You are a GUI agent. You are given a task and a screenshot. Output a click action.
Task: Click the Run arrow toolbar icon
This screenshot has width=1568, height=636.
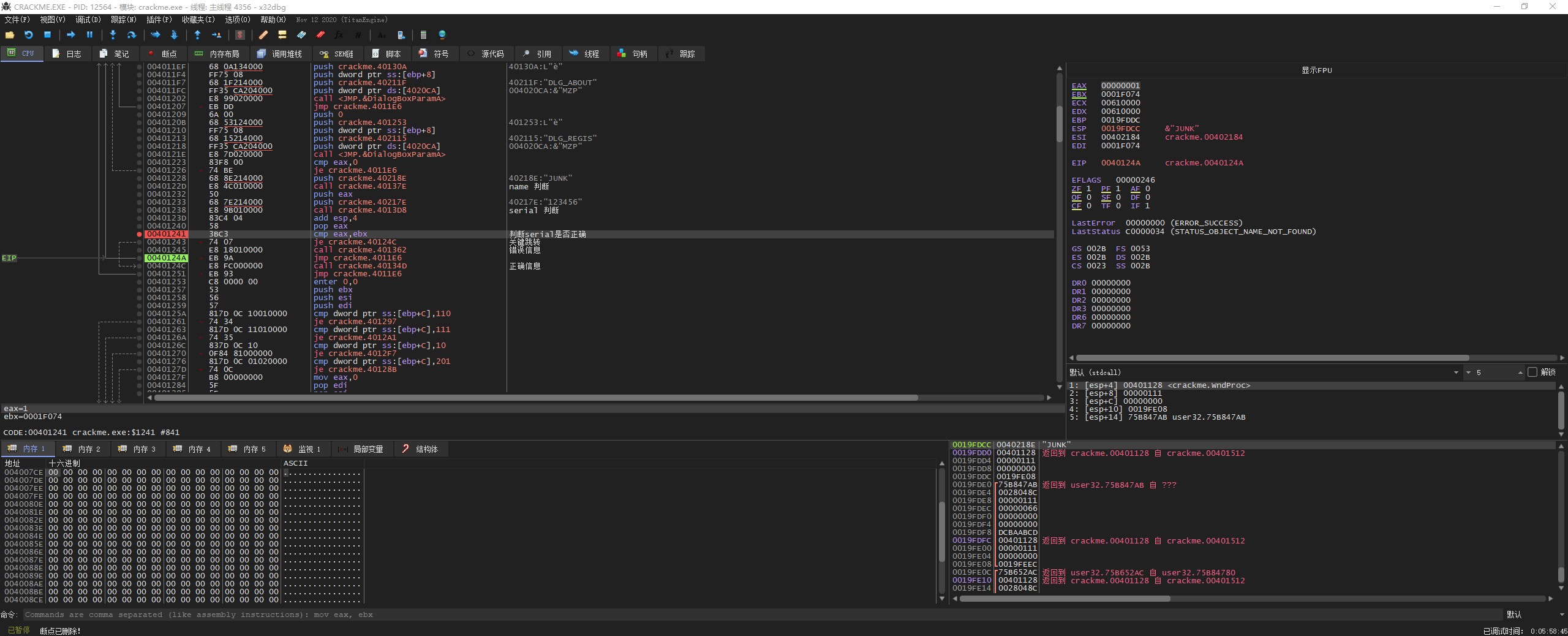point(70,35)
